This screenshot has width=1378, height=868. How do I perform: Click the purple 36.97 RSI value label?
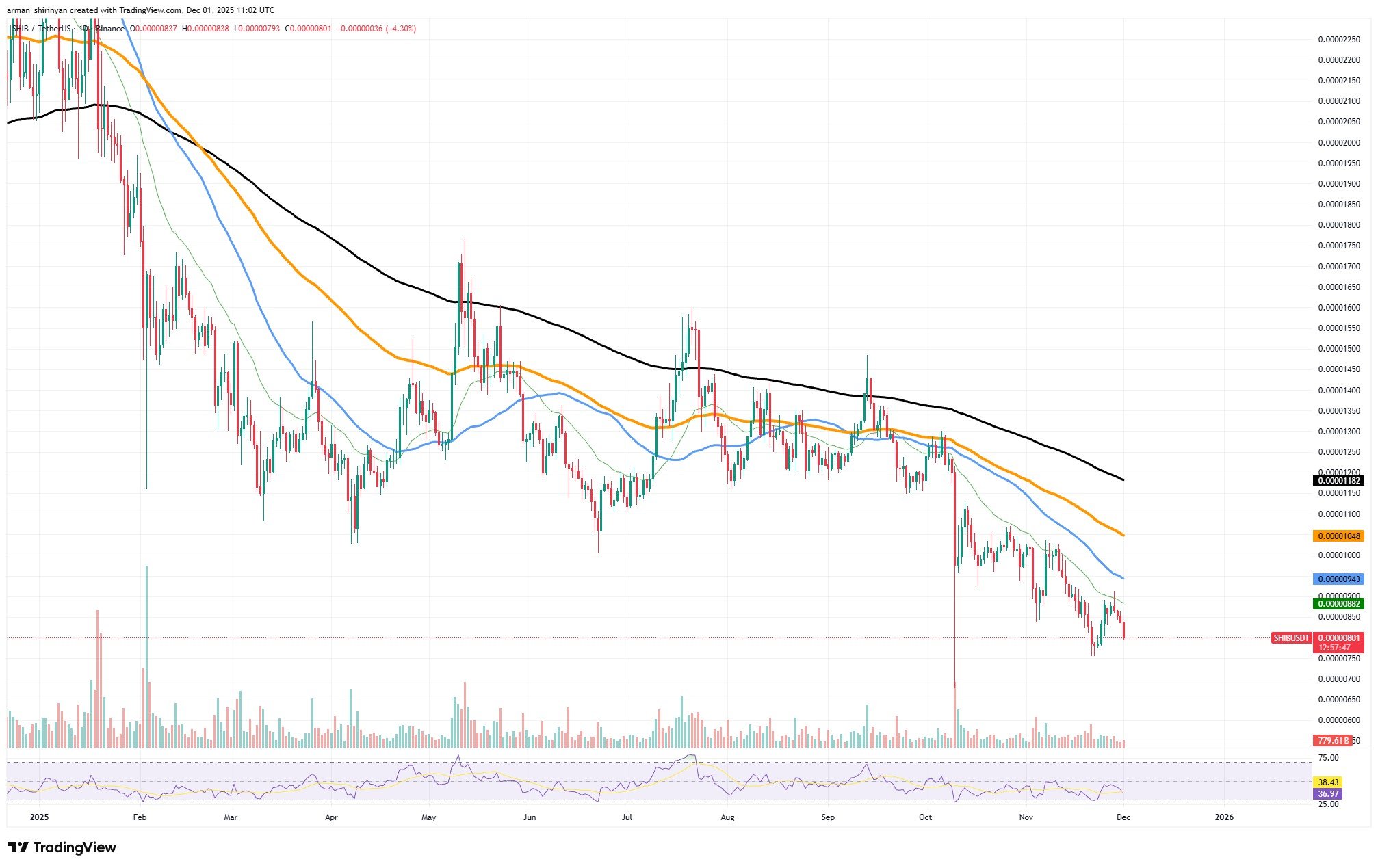point(1328,794)
